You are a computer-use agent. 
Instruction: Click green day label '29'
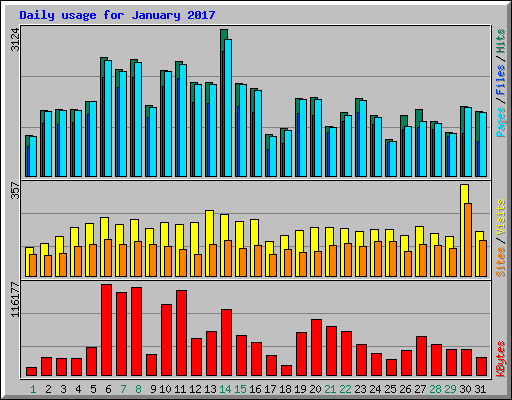point(450,389)
